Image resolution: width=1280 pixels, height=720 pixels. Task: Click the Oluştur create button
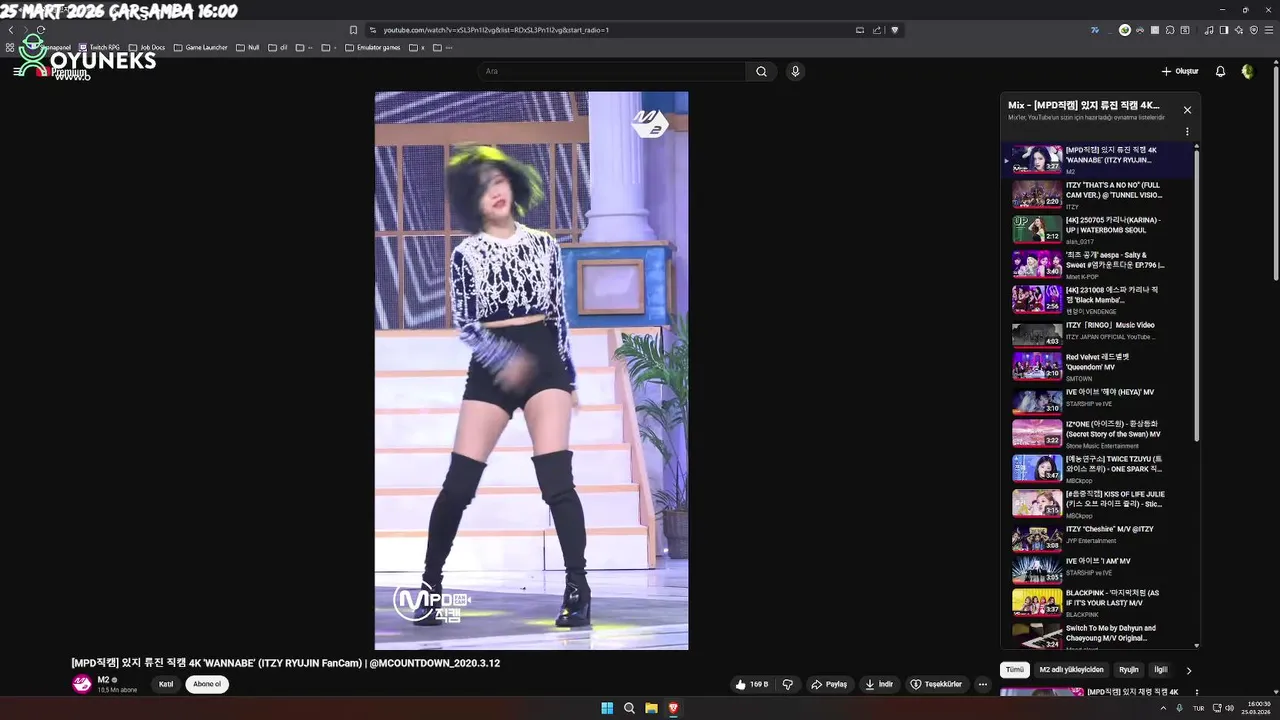[1180, 71]
